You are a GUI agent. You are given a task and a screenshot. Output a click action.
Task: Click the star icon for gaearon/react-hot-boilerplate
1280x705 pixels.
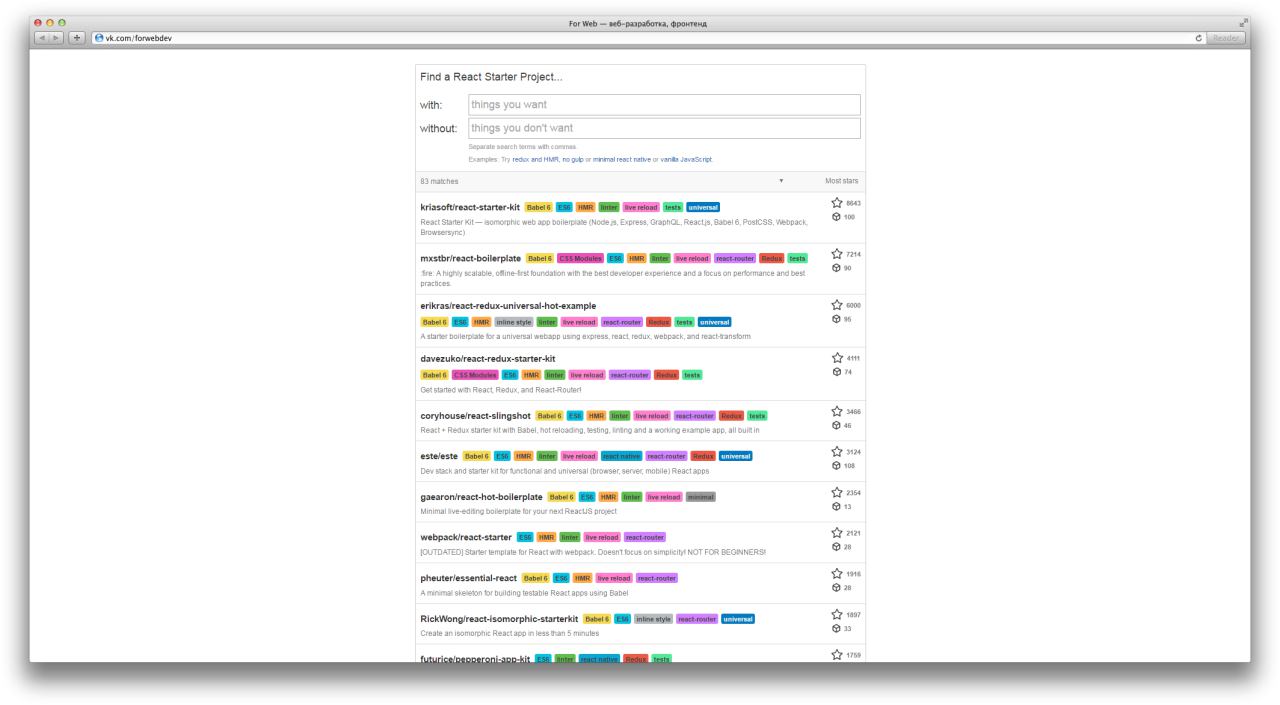click(837, 492)
